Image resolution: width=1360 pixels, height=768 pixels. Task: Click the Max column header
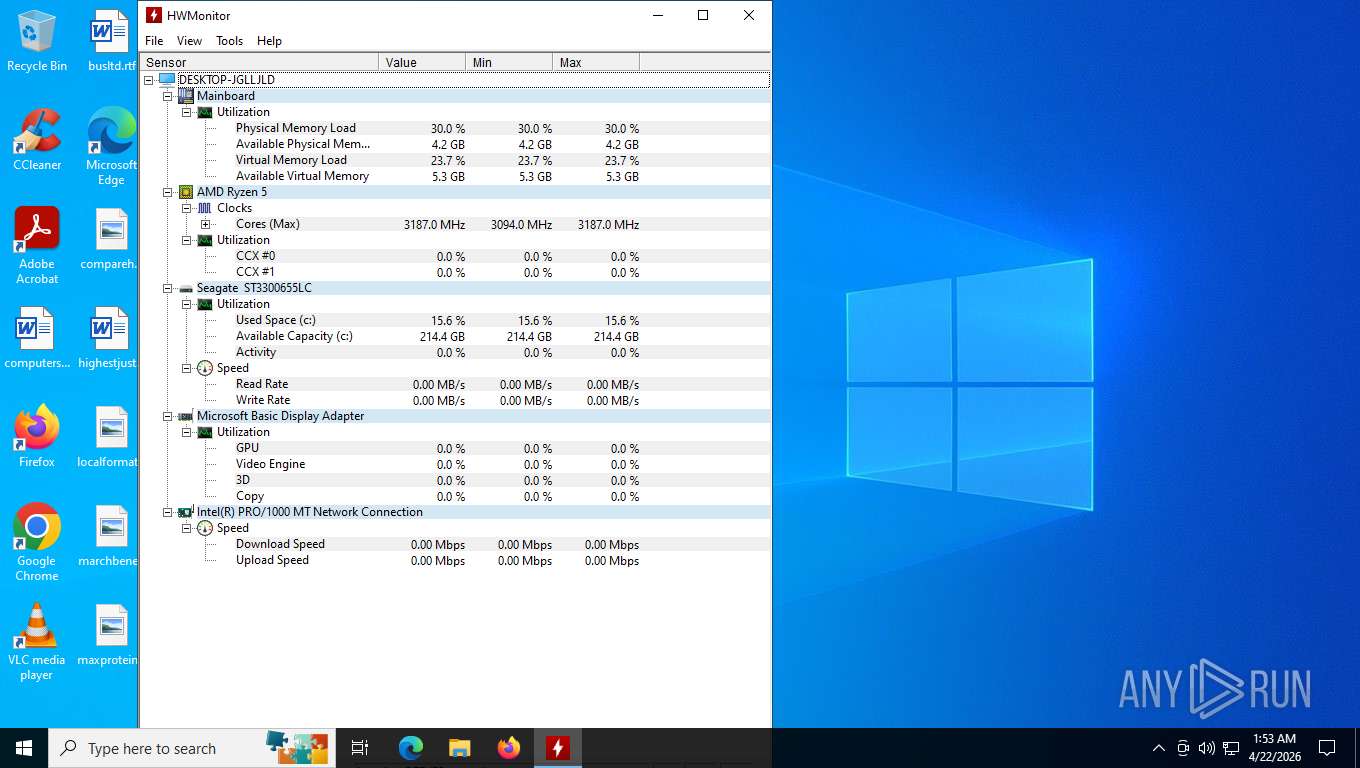click(596, 62)
